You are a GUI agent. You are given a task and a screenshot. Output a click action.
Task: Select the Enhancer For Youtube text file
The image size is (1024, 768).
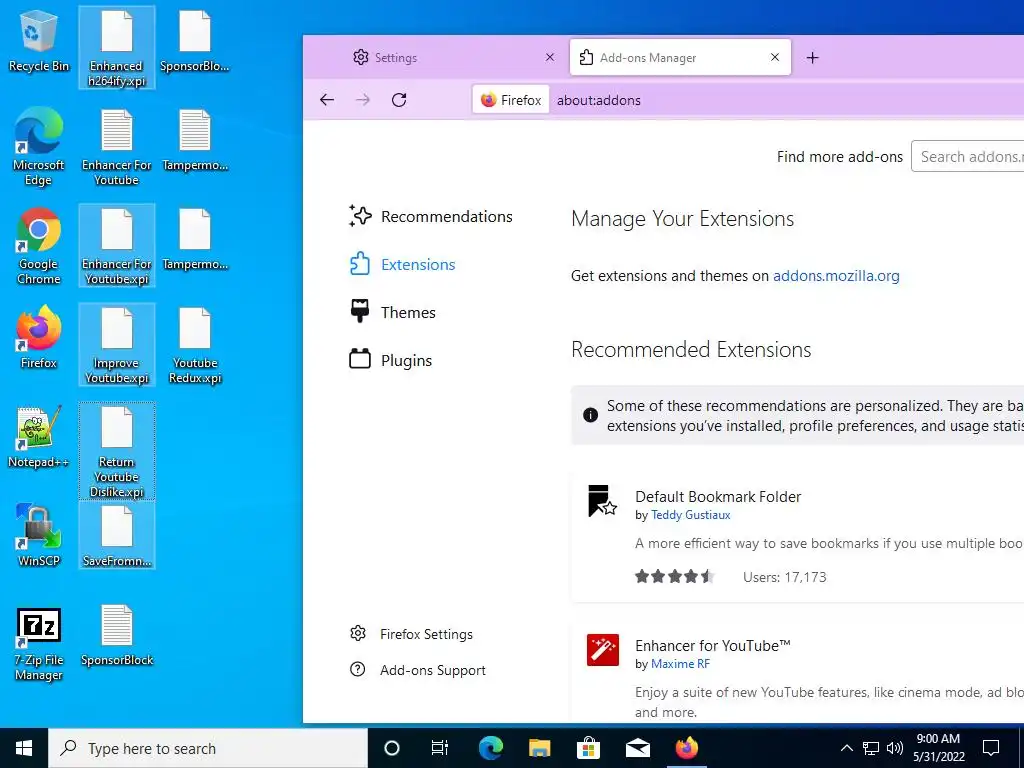coord(117,147)
